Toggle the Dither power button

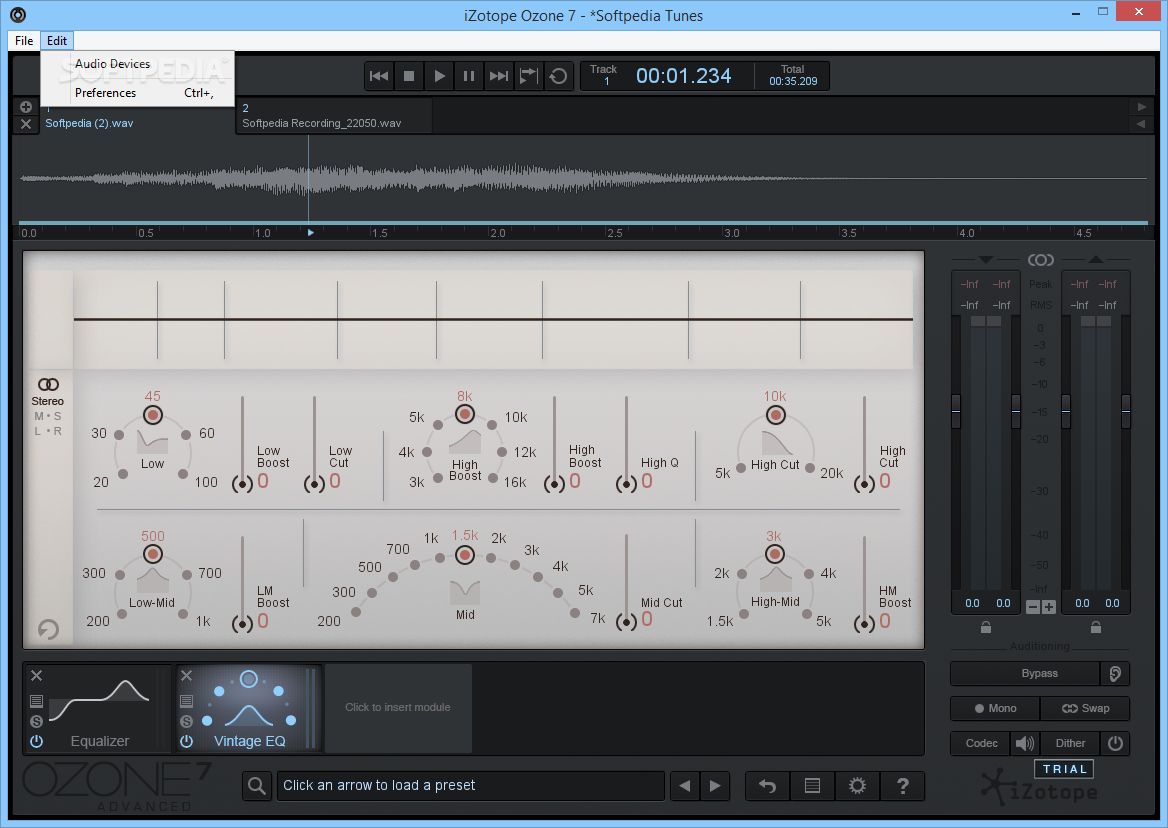pyautogui.click(x=1115, y=743)
